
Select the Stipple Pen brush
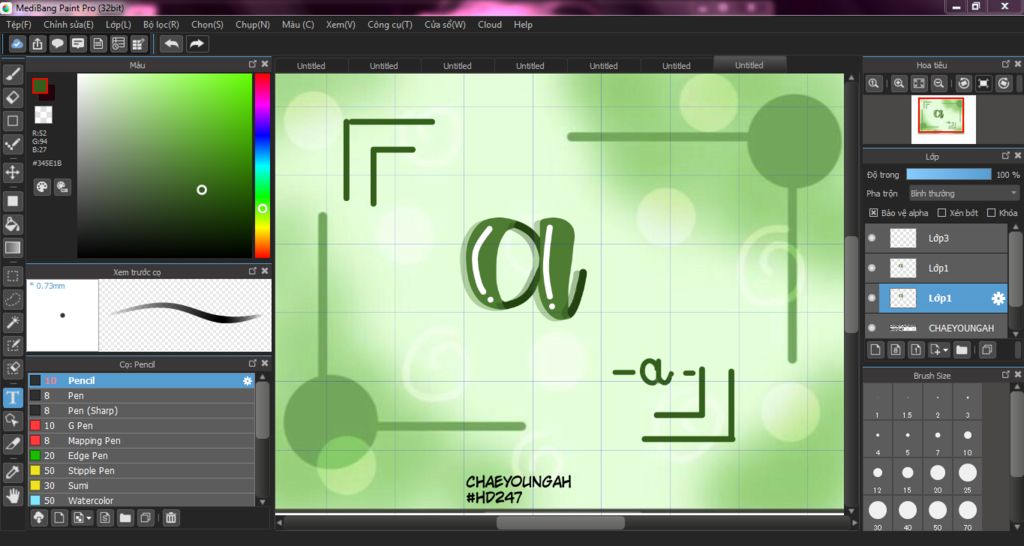pyautogui.click(x=141, y=471)
